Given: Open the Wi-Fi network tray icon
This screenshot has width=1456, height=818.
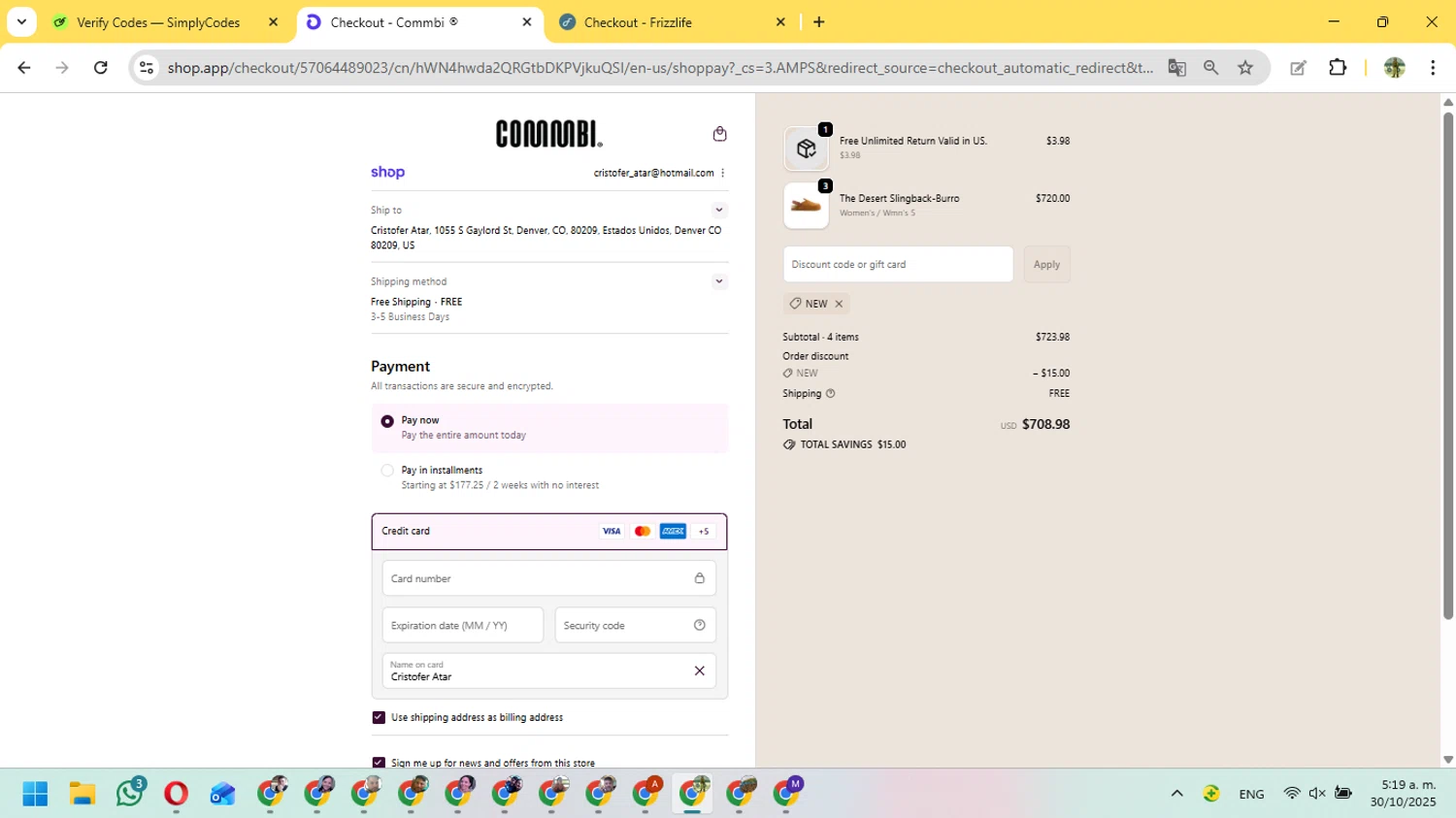Looking at the screenshot, I should point(1291,794).
